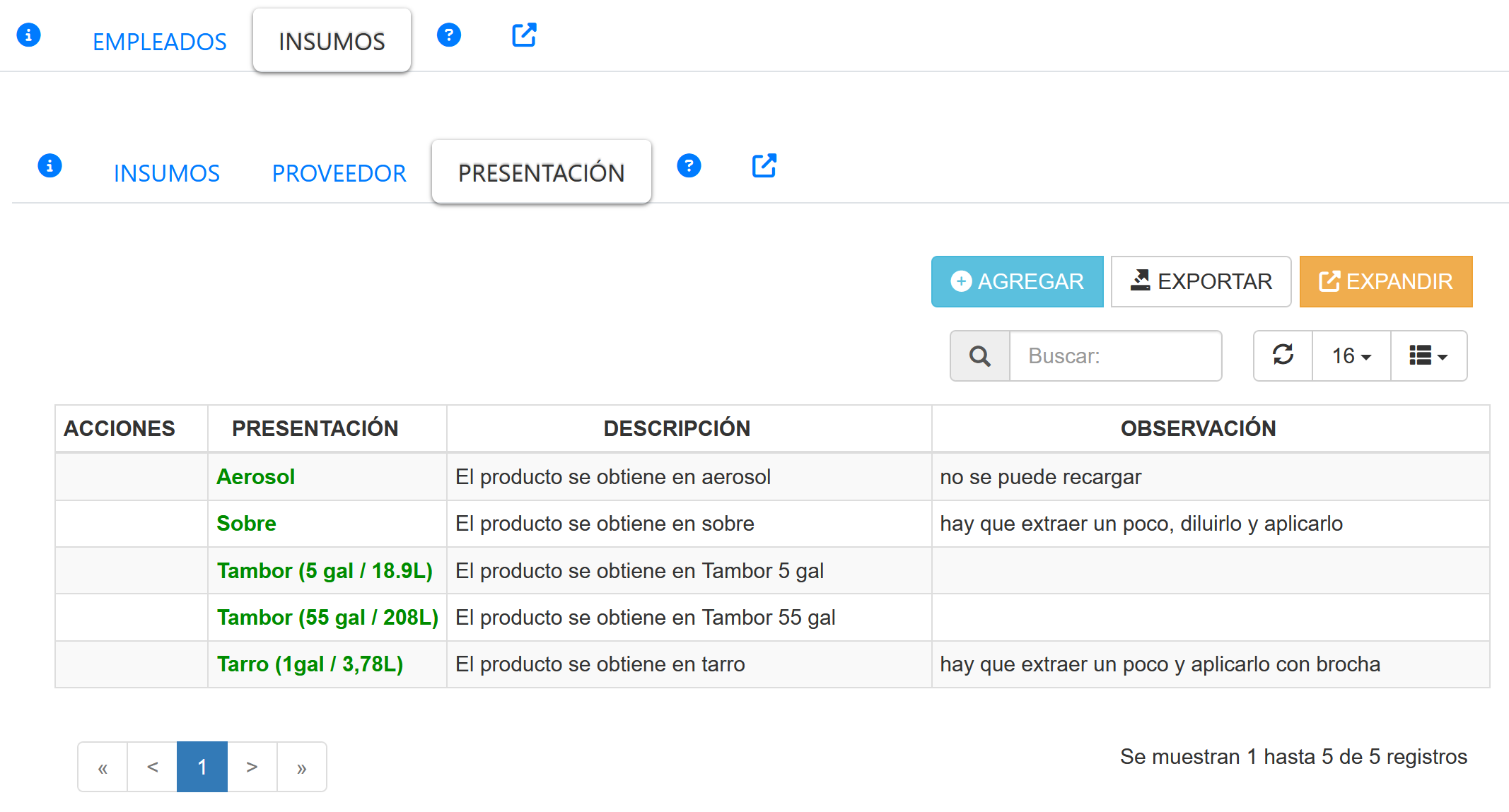Screen dimensions: 1509x812
Task: Switch to the EMPLEADOS tab
Action: coord(160,42)
